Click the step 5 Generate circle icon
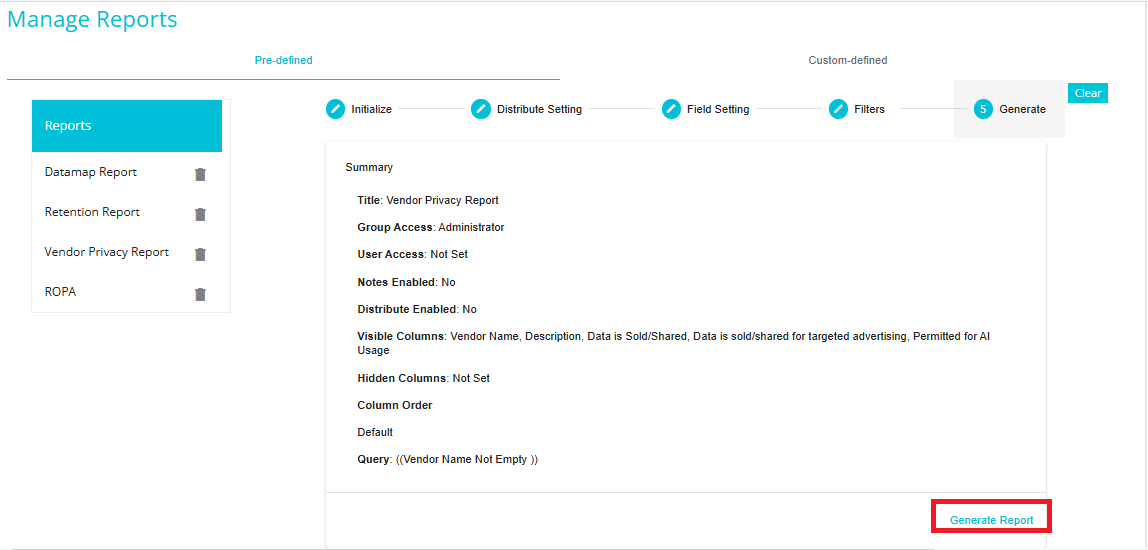Viewport: 1148px width, 550px height. (x=983, y=109)
